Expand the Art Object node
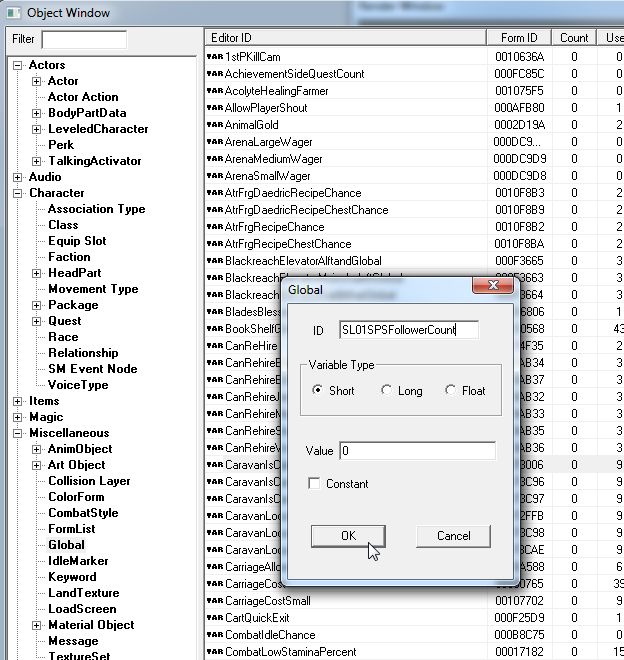Screen dimensions: 624x660 pos(37,465)
